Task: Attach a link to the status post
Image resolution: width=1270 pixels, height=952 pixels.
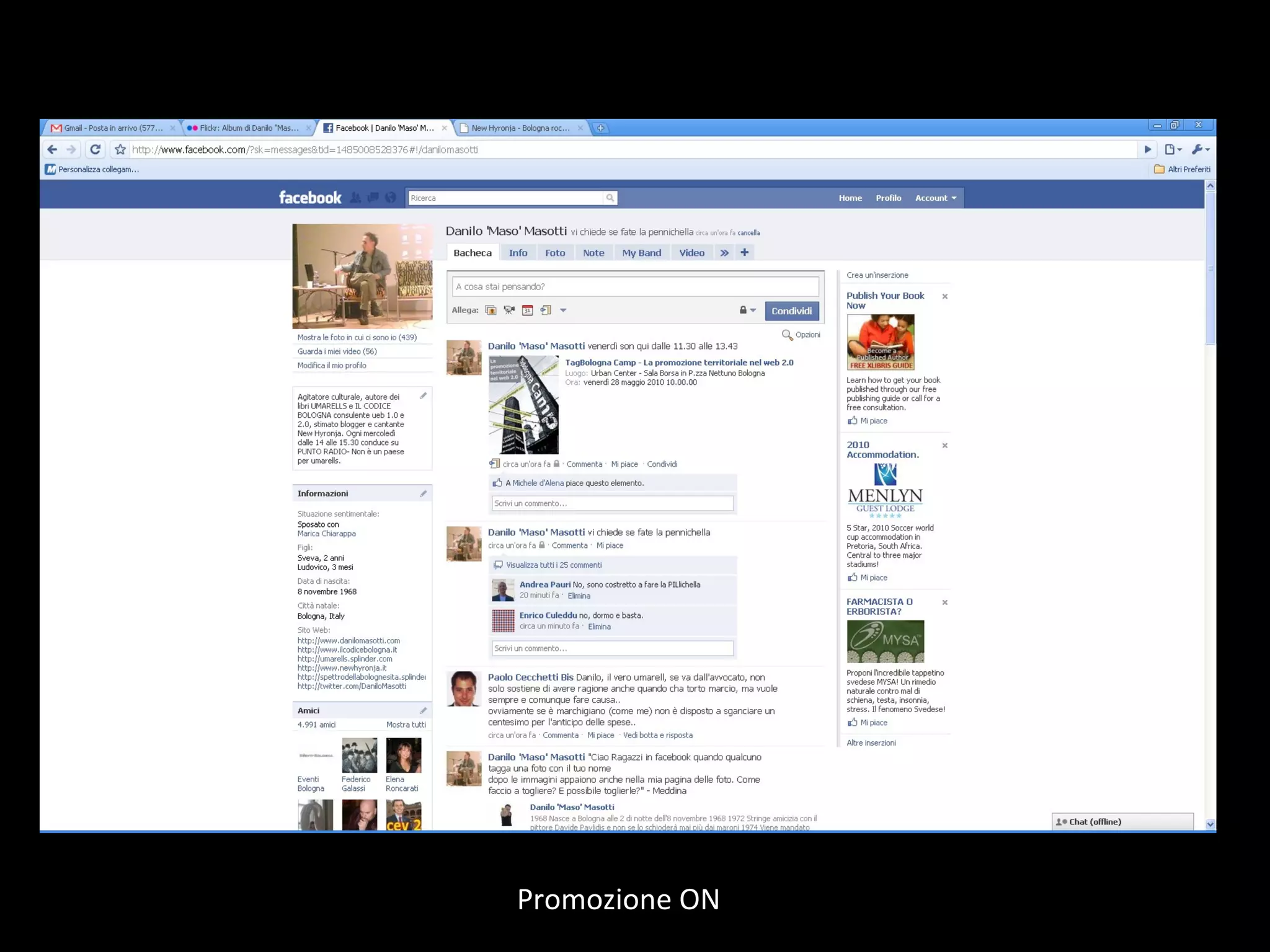Action: click(x=546, y=311)
